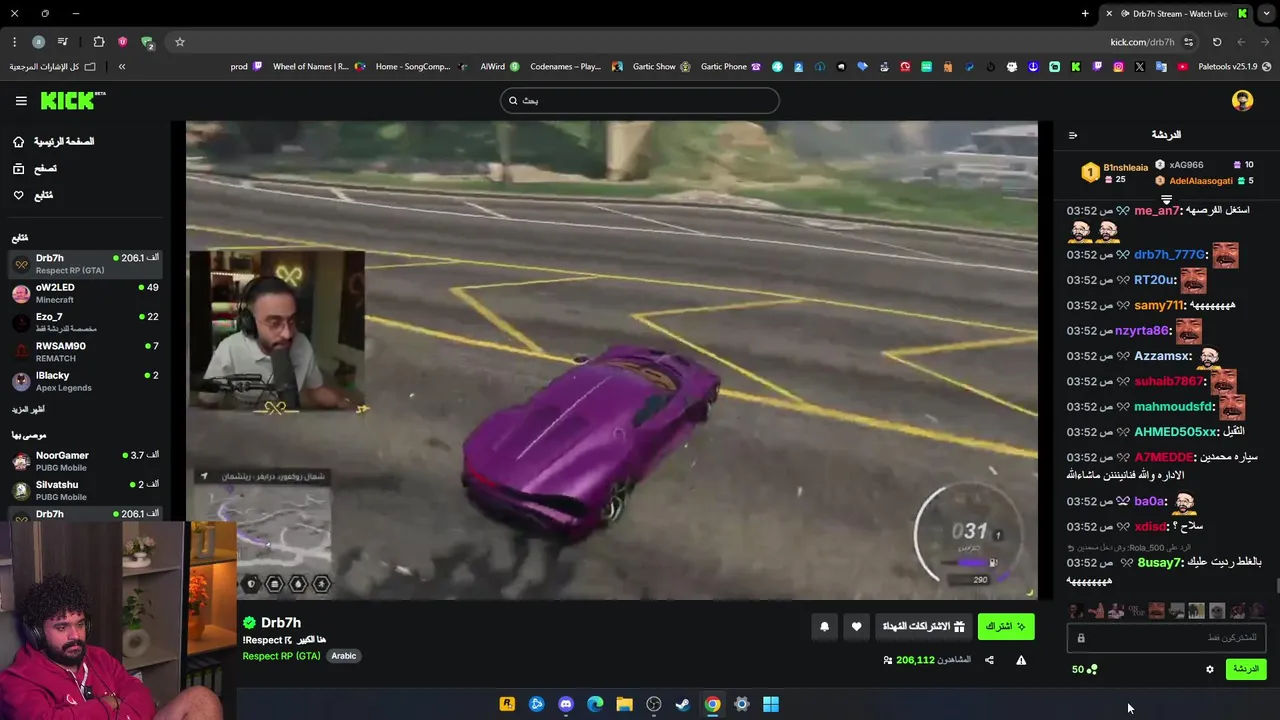The height and width of the screenshot is (720, 1280).
Task: Open the Silvatshu recommended channel
Action: (x=85, y=490)
